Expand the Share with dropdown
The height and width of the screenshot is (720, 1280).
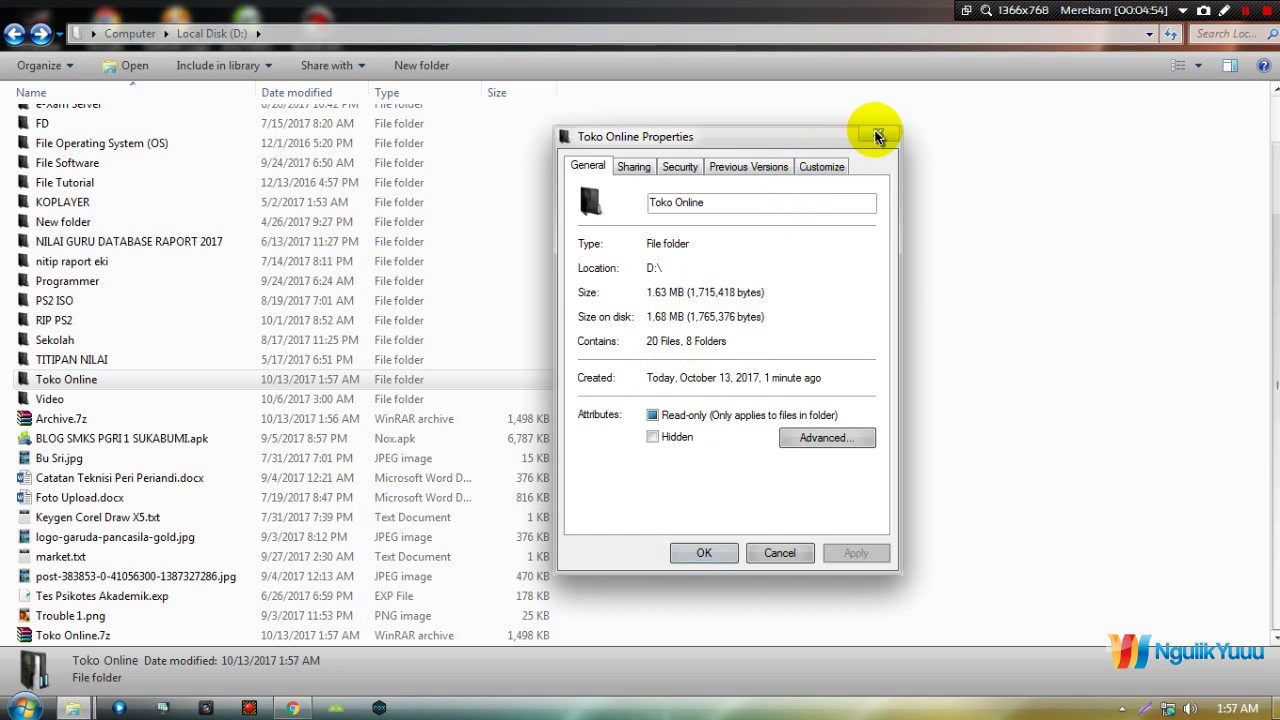(333, 66)
